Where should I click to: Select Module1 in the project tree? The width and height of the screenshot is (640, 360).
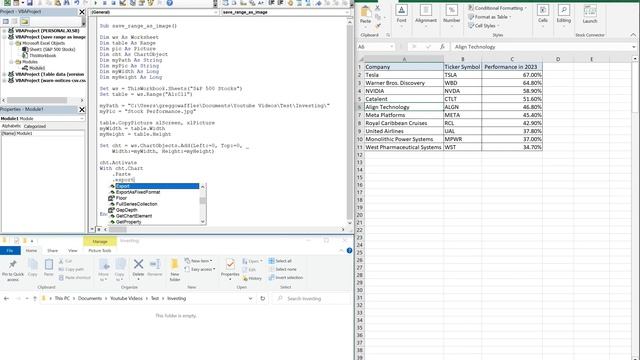[35, 68]
